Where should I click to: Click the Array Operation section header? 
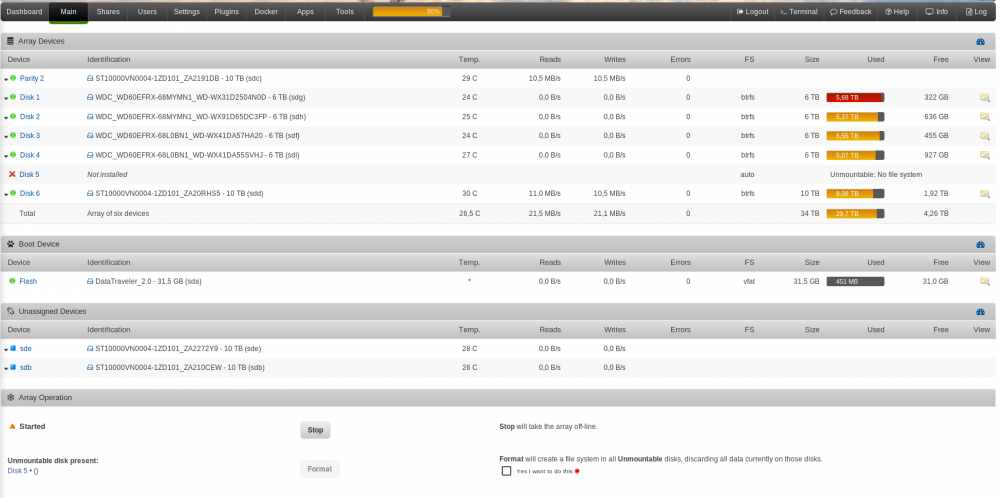point(498,398)
